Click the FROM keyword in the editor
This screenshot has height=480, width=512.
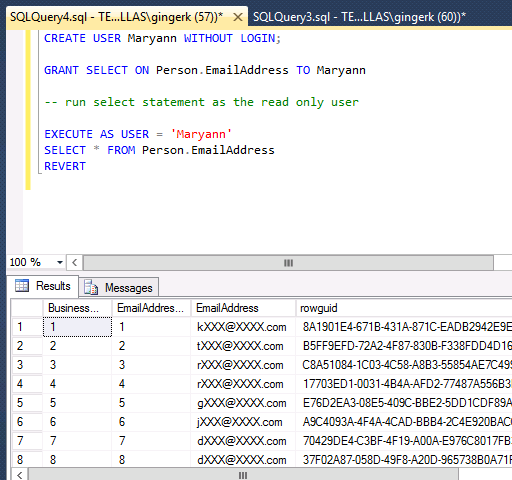121,150
